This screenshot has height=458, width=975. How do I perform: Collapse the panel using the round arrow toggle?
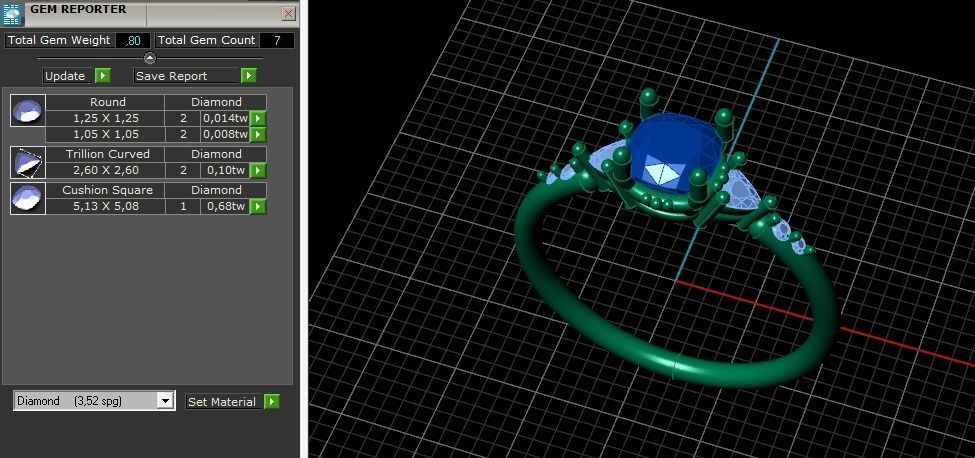150,58
